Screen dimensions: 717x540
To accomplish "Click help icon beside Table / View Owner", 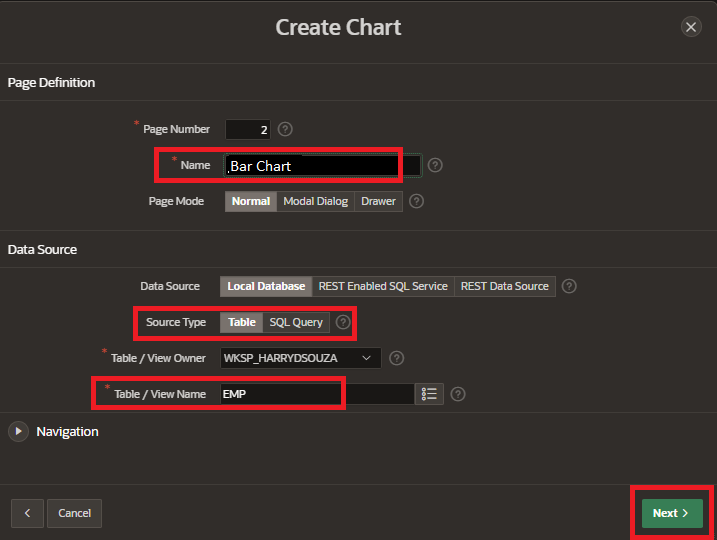I will tap(396, 358).
